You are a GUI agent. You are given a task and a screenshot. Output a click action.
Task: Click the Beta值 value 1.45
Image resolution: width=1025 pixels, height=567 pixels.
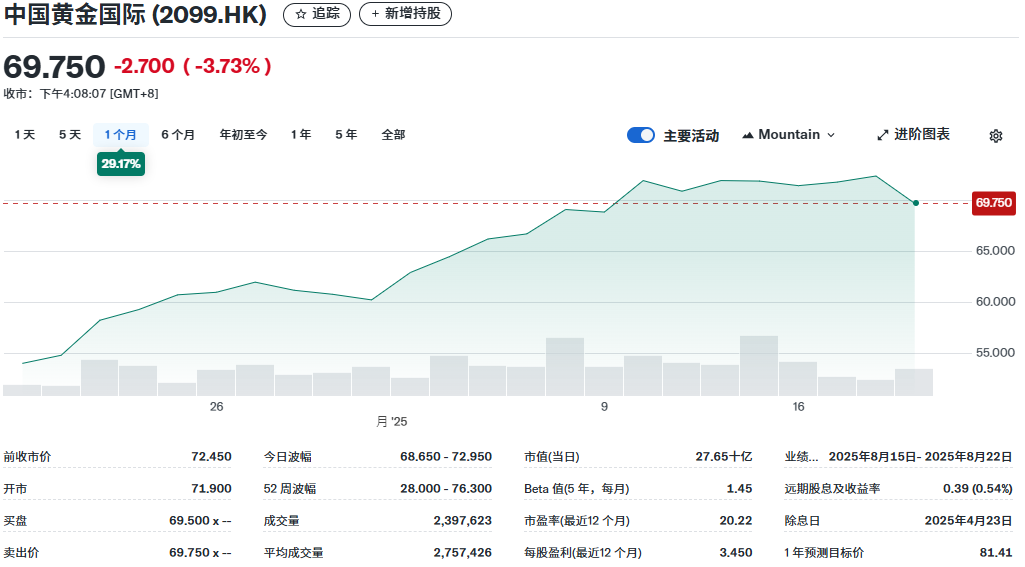tap(739, 489)
